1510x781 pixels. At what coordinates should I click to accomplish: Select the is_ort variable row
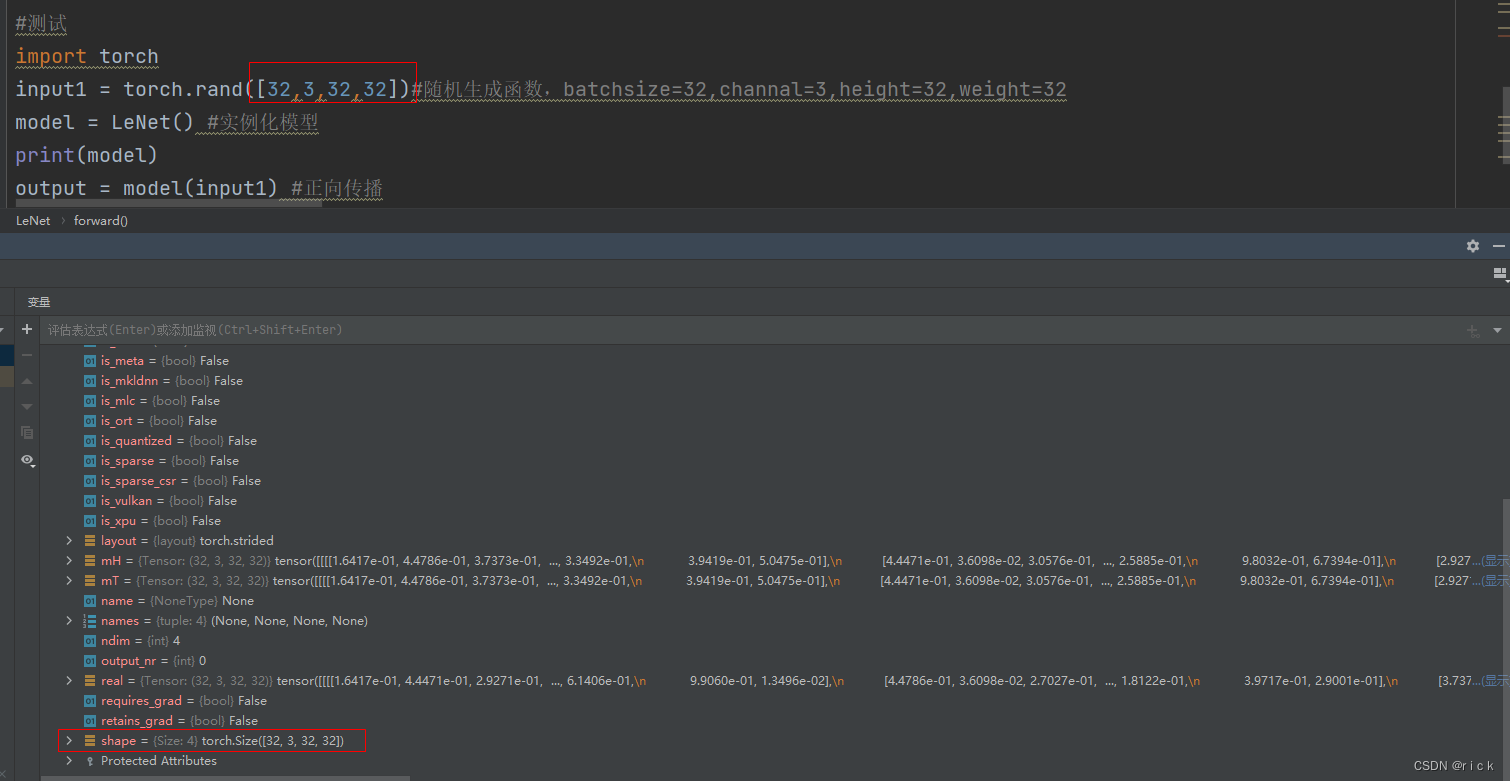[150, 421]
